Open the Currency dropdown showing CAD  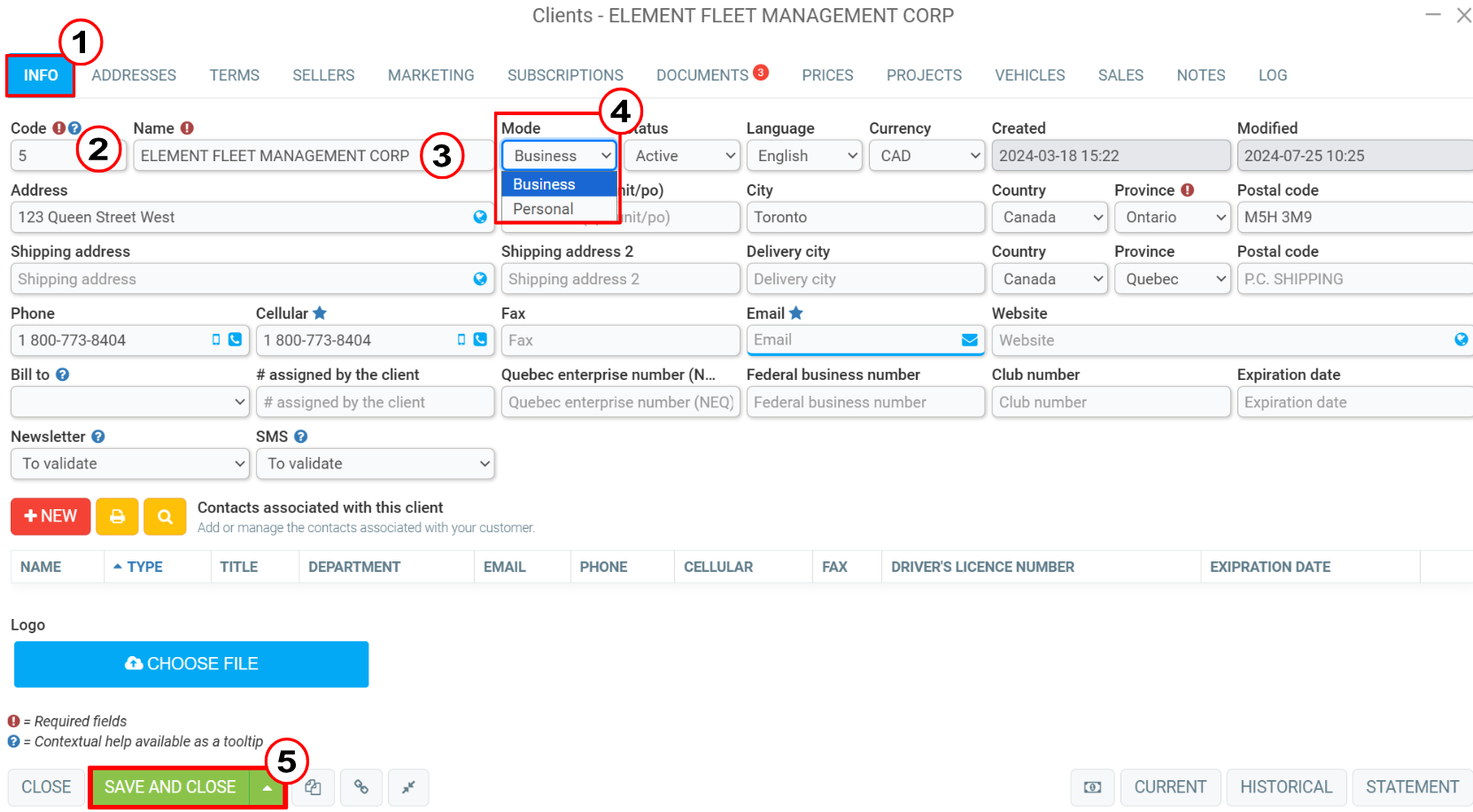[x=926, y=156]
